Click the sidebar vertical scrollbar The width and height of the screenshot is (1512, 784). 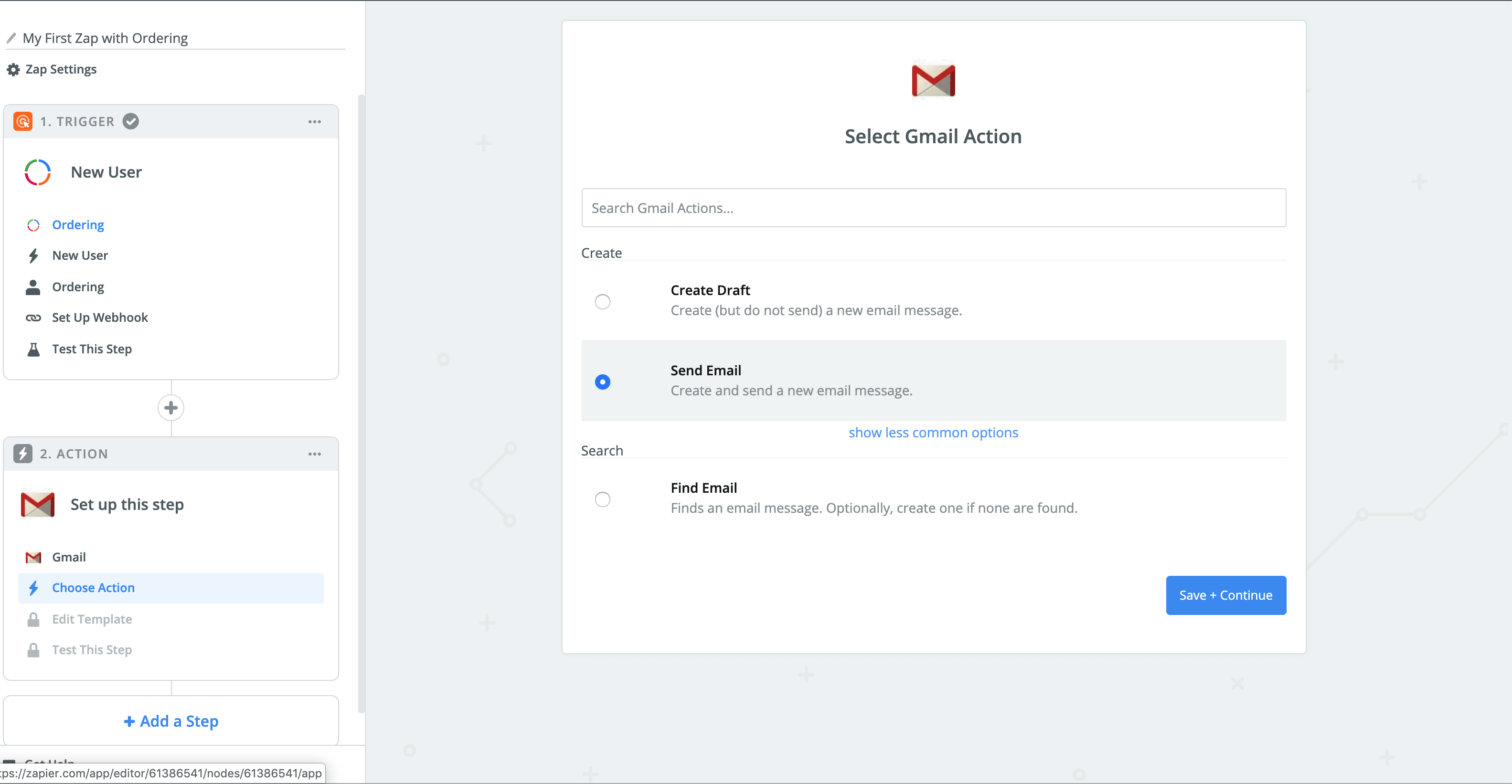pyautogui.click(x=361, y=404)
